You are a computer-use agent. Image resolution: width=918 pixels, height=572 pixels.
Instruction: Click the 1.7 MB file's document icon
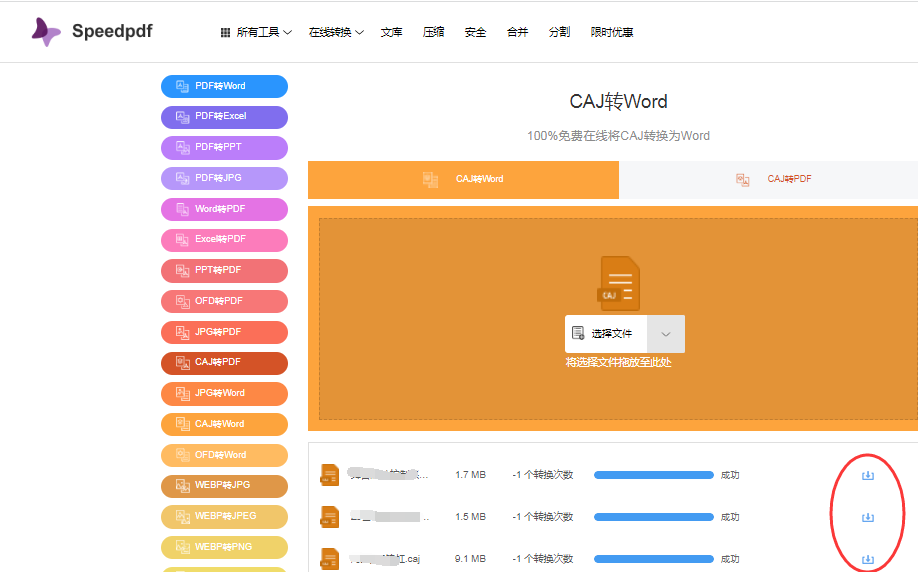(330, 475)
